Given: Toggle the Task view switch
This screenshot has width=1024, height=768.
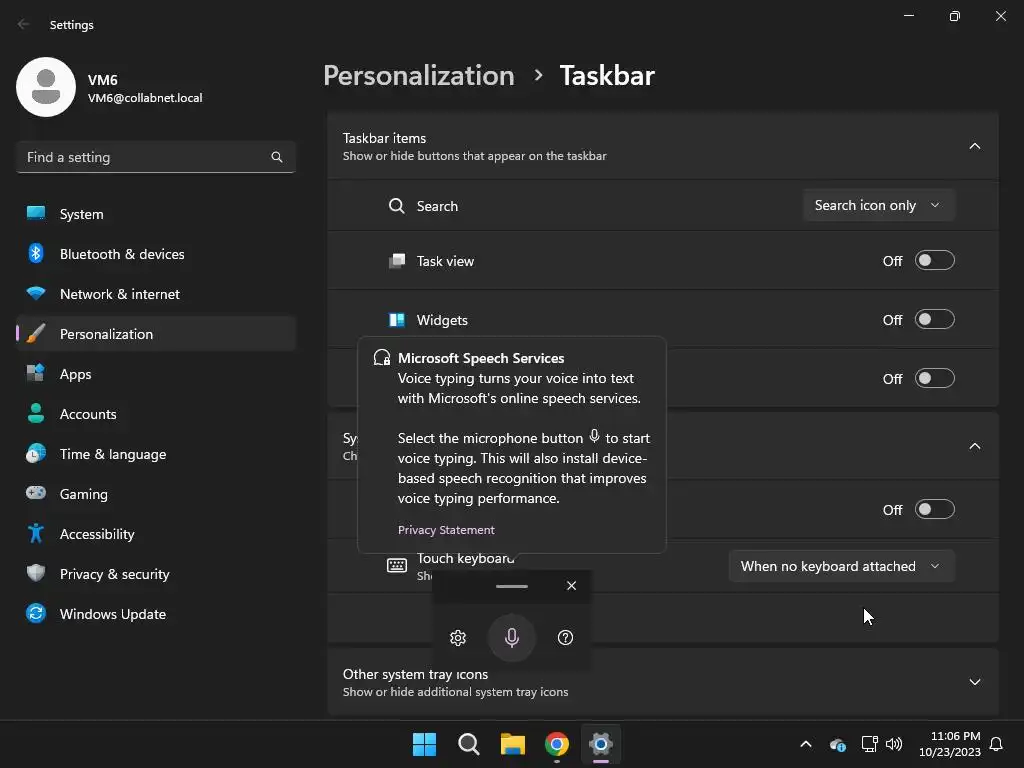Looking at the screenshot, I should [935, 261].
